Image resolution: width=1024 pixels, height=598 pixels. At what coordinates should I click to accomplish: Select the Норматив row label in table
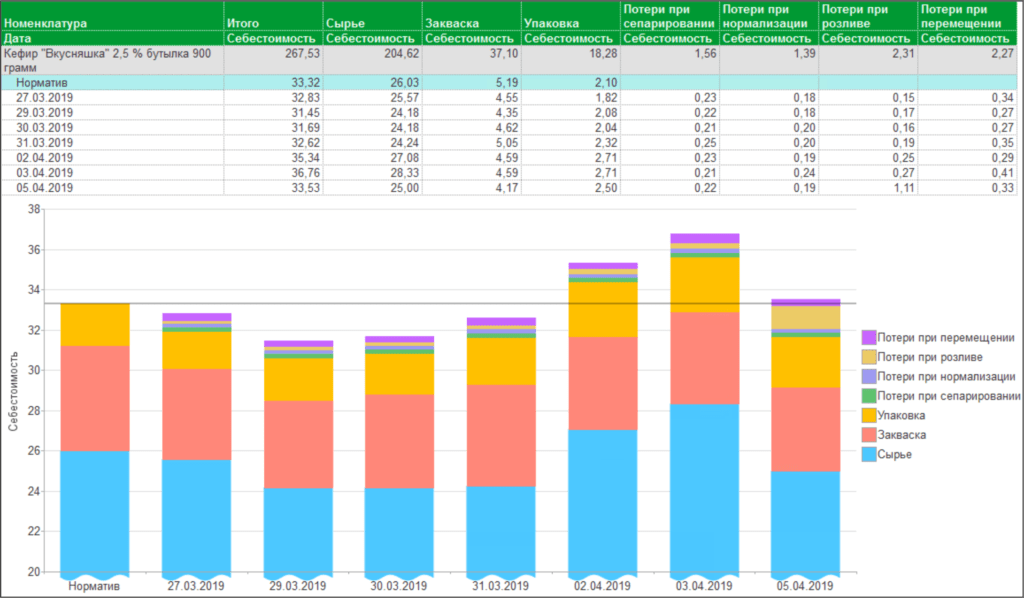pyautogui.click(x=42, y=83)
